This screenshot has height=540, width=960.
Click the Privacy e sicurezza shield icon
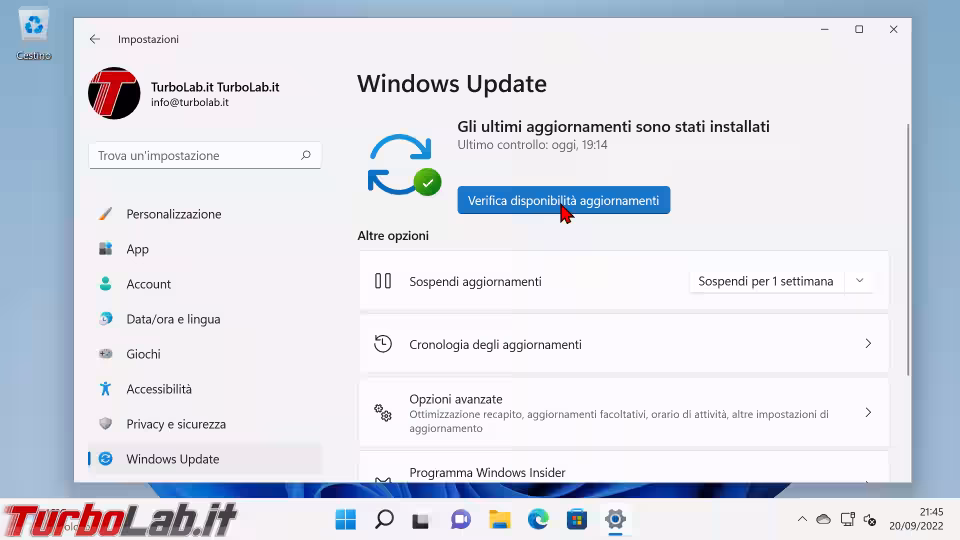[x=105, y=423]
